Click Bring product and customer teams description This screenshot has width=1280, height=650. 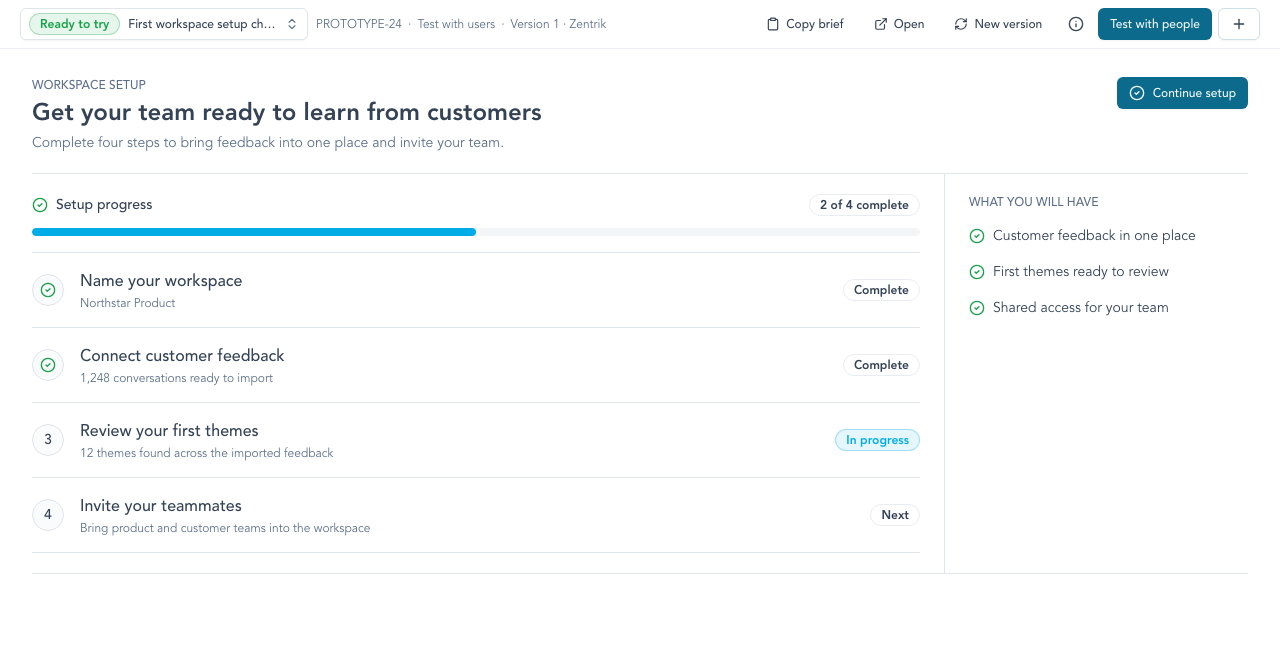click(x=225, y=528)
